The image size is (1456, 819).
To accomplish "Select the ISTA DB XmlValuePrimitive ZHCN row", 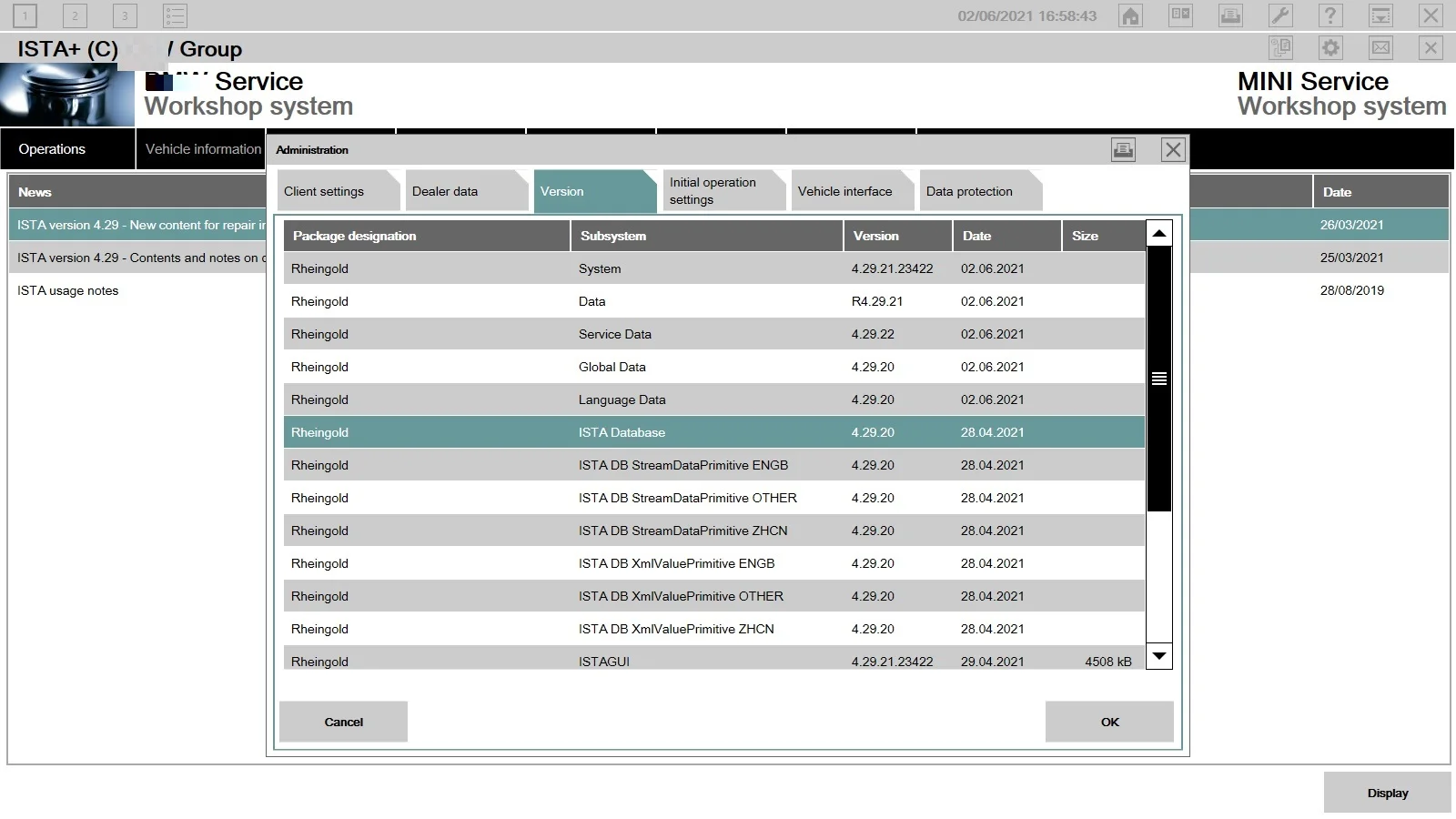I will coord(714,629).
